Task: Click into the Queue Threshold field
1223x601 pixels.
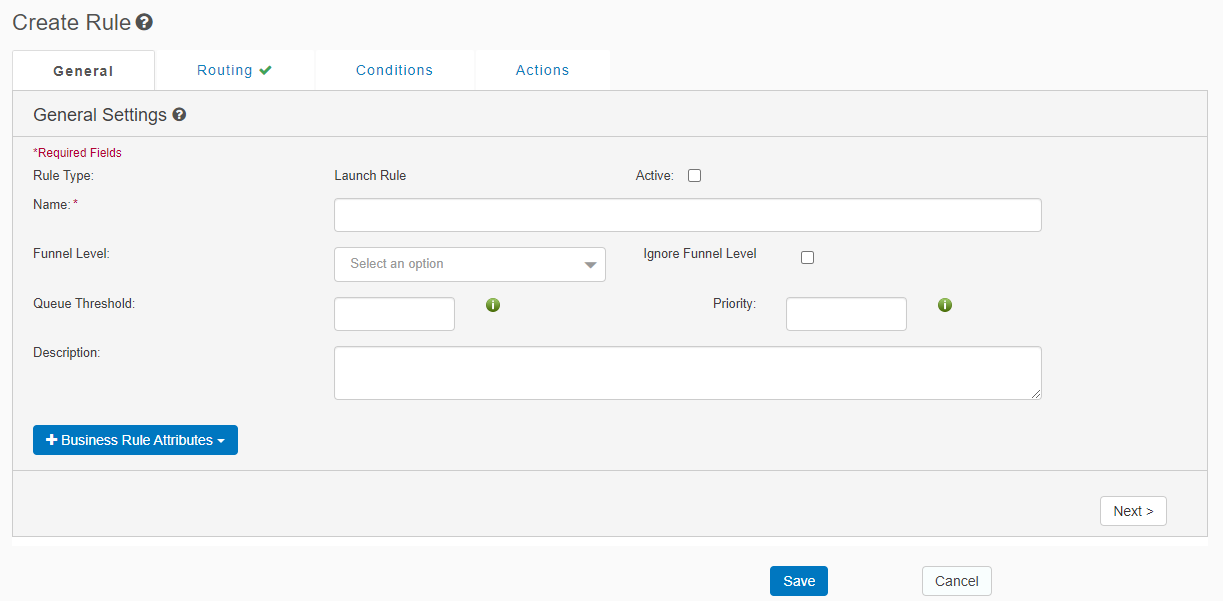Action: (394, 314)
